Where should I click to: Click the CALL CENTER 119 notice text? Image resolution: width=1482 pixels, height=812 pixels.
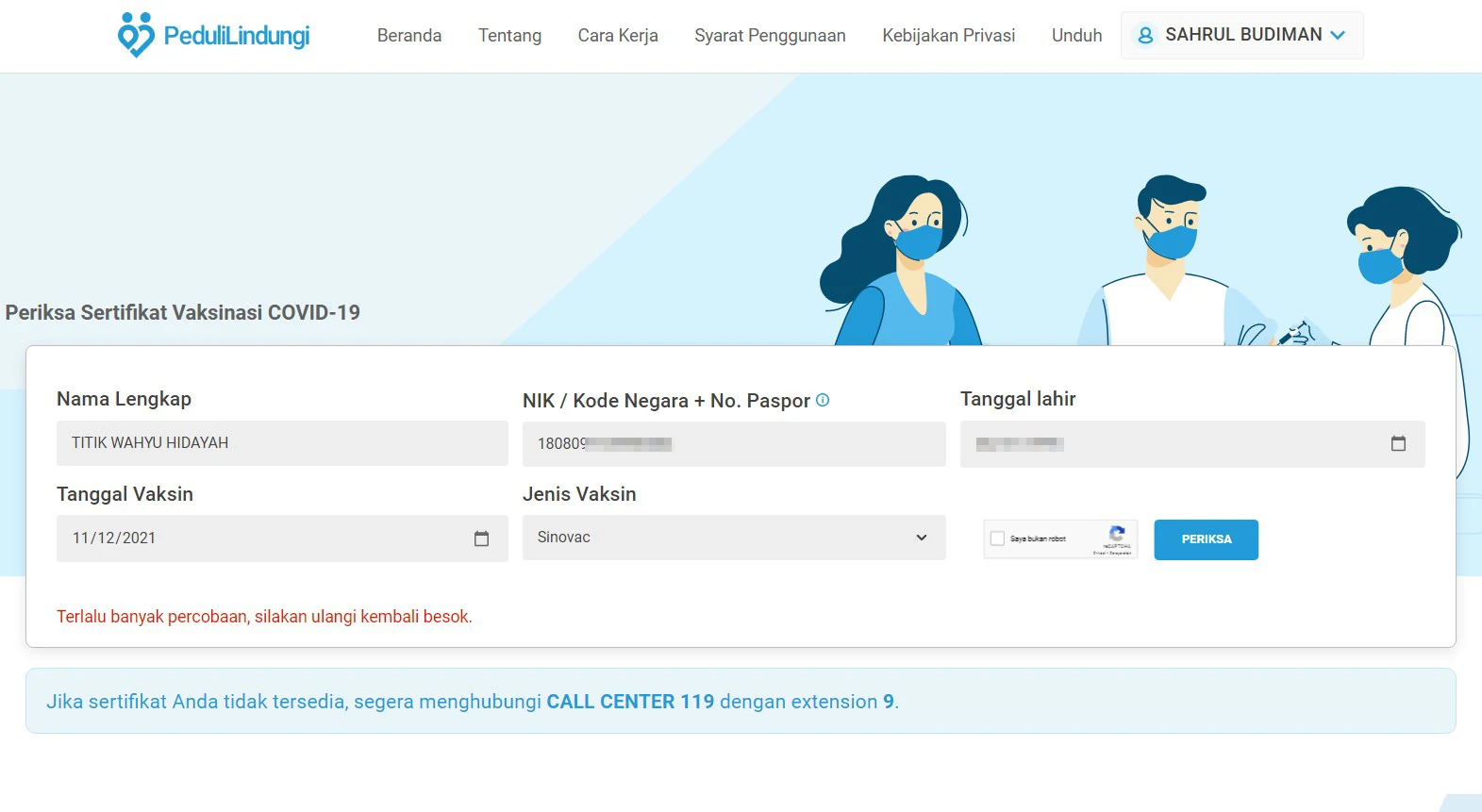[x=473, y=702]
